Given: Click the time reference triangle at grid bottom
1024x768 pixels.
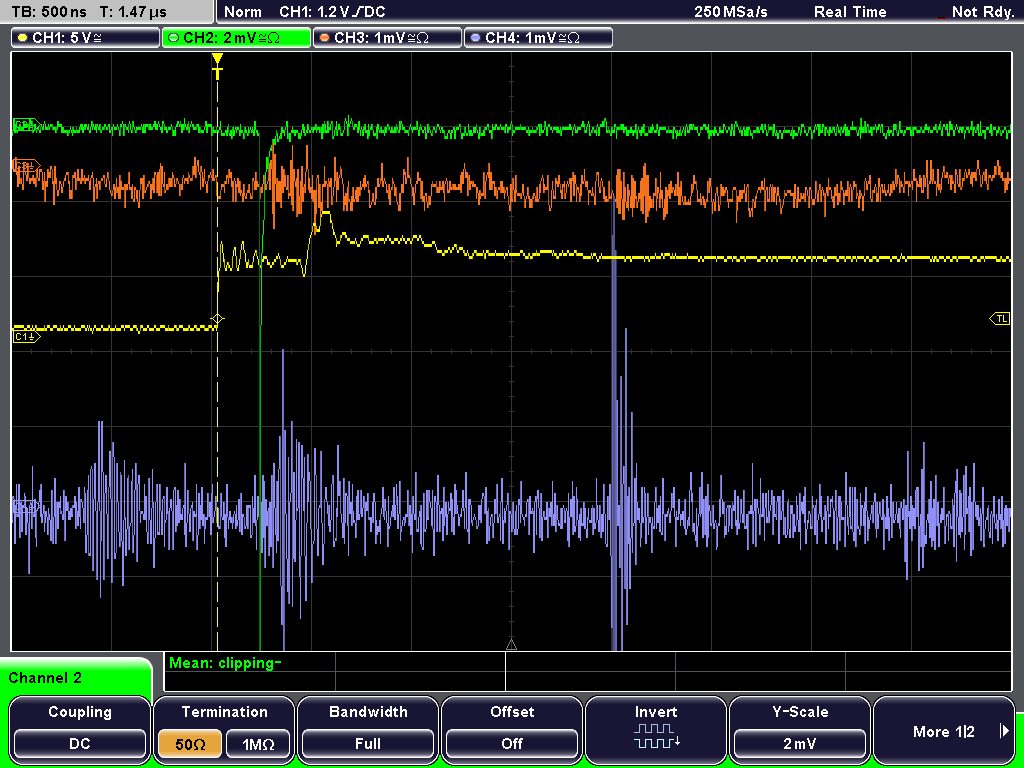Looking at the screenshot, I should 511,645.
